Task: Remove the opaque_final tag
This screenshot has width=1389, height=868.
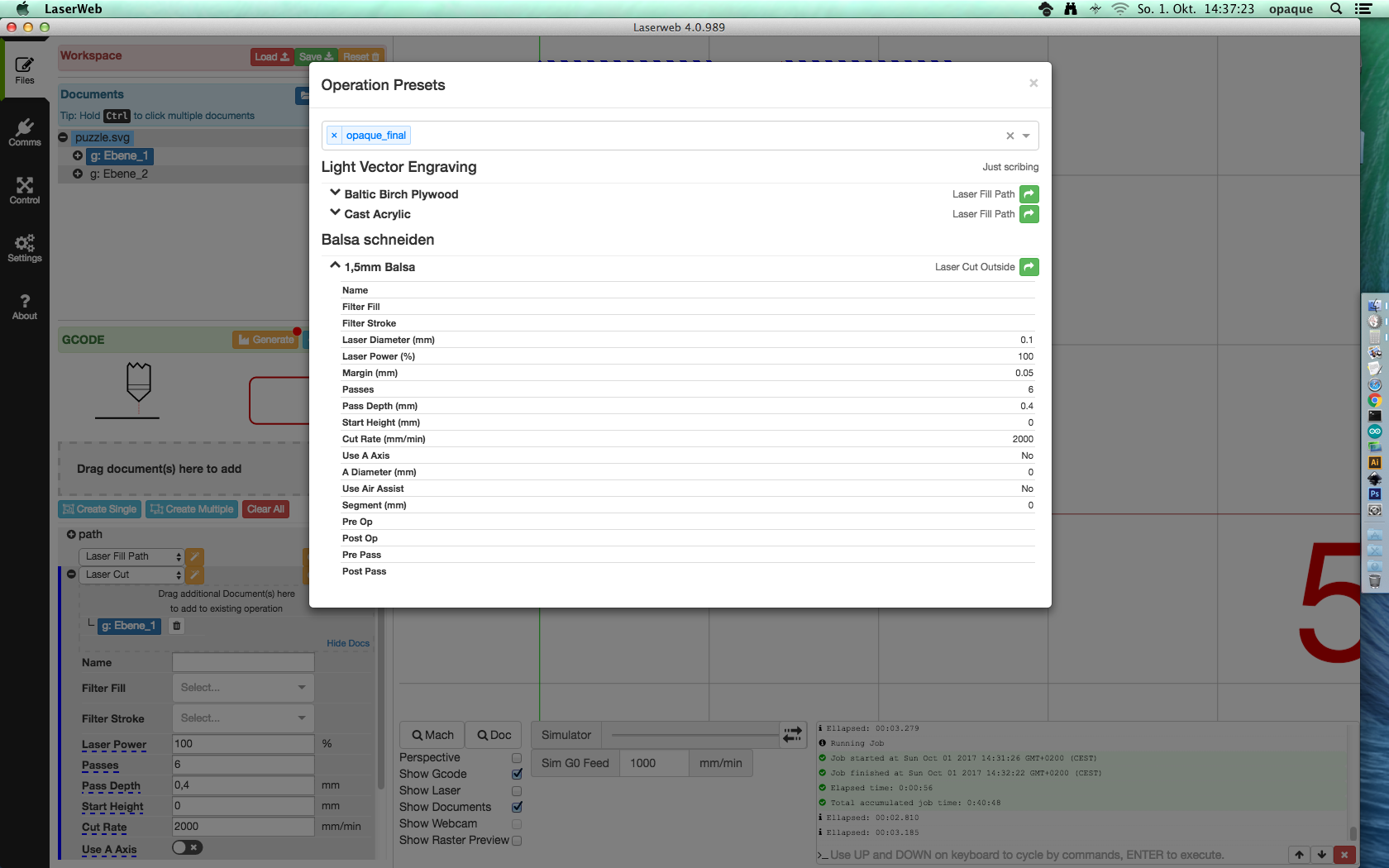Action: pyautogui.click(x=334, y=136)
